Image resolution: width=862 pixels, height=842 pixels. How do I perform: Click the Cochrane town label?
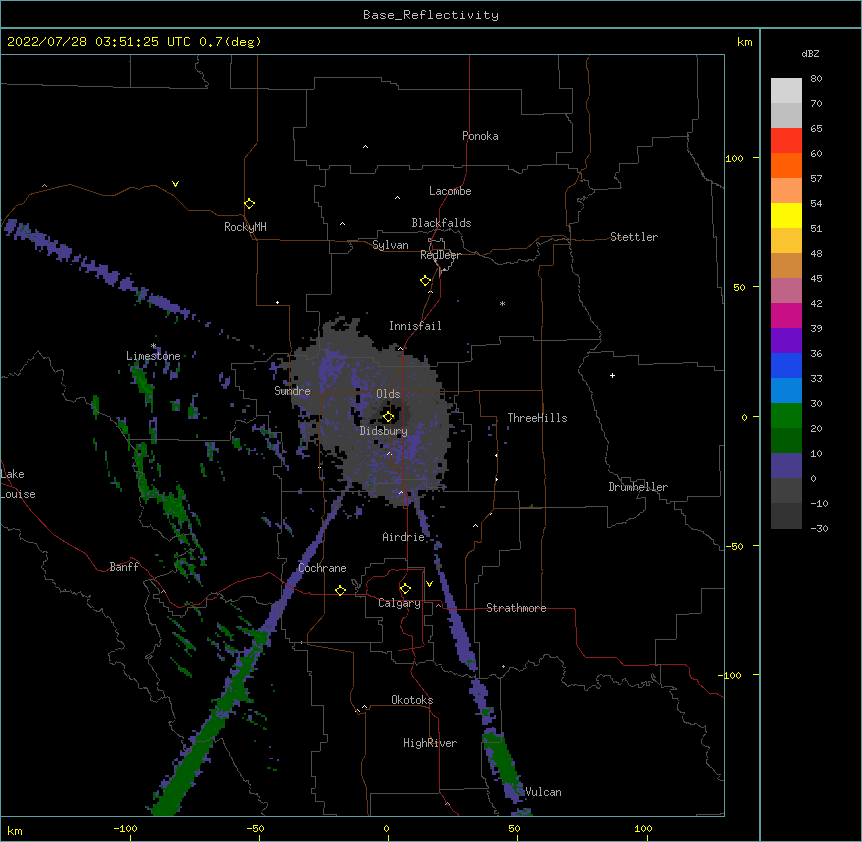point(322,568)
